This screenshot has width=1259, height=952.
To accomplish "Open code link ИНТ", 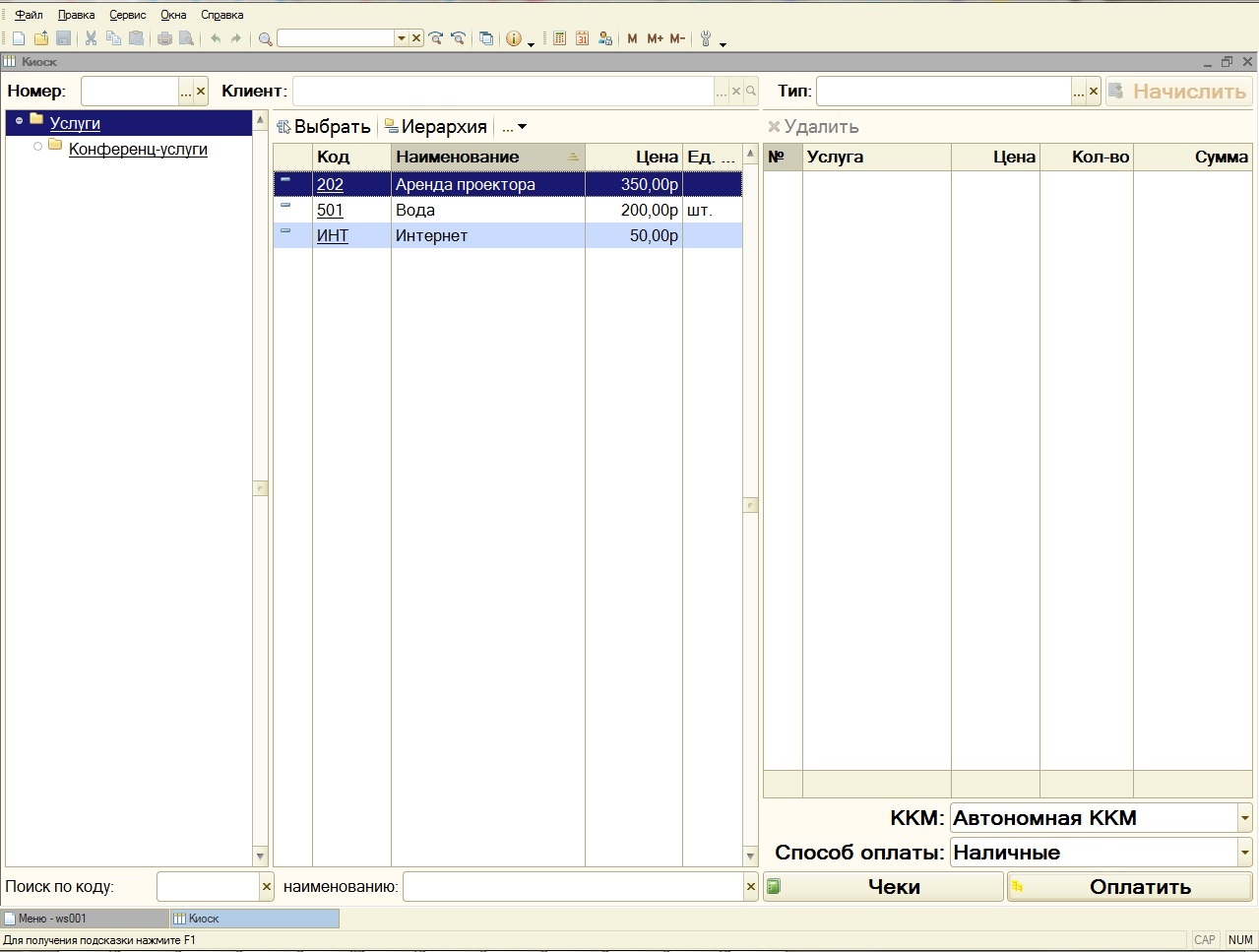I will coord(333,235).
